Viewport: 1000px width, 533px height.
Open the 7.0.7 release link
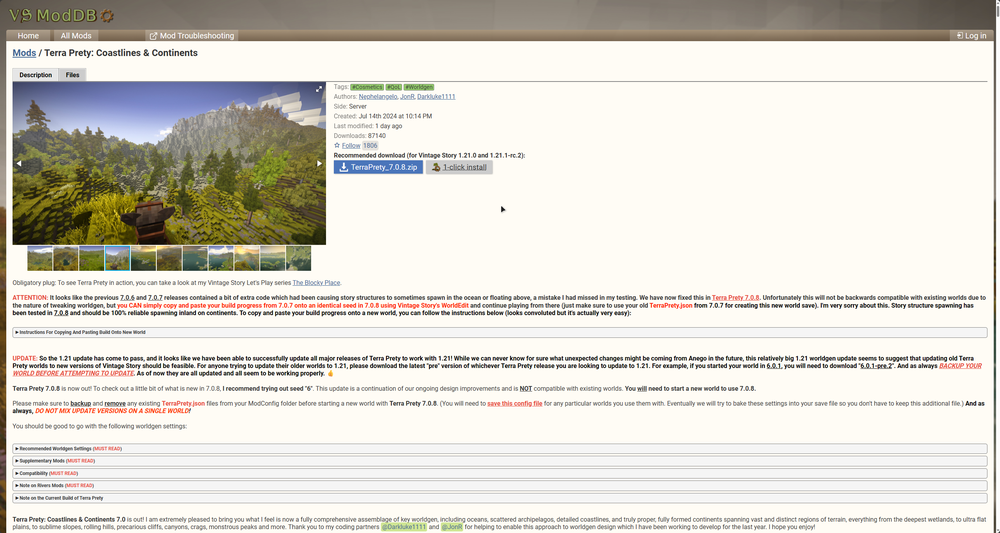pyautogui.click(x=155, y=298)
